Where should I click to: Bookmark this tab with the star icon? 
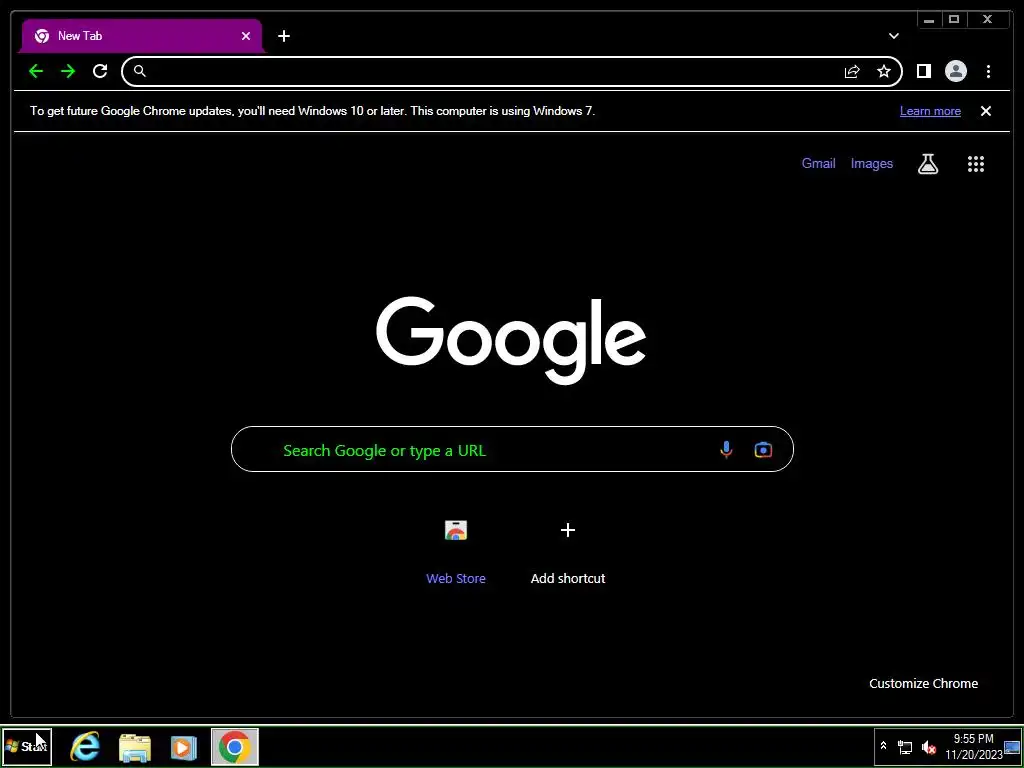884,71
